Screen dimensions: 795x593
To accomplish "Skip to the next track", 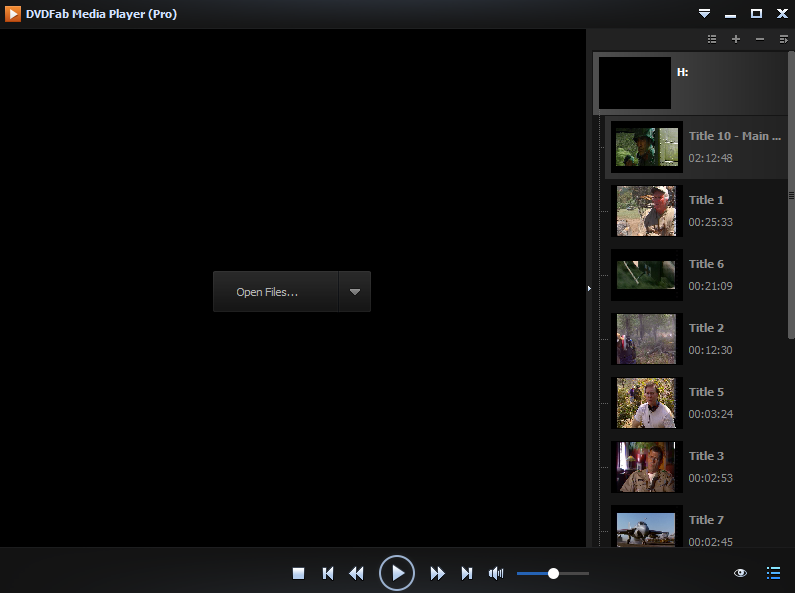I will click(x=466, y=573).
